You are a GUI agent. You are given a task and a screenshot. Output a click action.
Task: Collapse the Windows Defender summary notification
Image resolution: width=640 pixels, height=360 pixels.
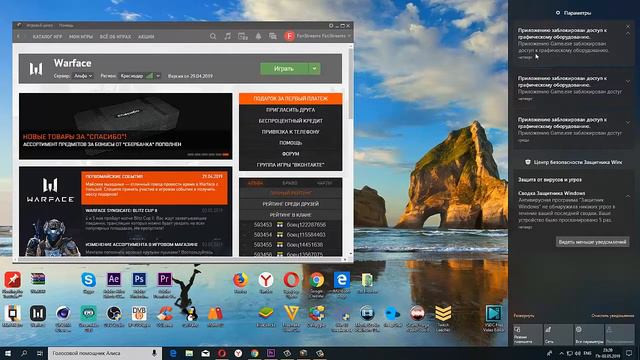click(x=628, y=196)
